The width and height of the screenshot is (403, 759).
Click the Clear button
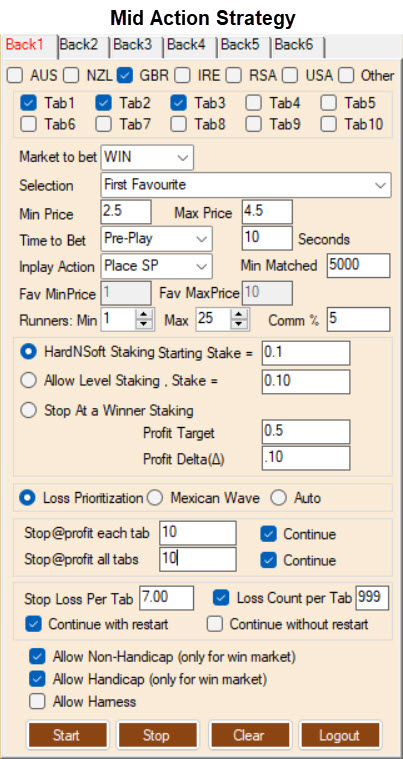tap(249, 735)
